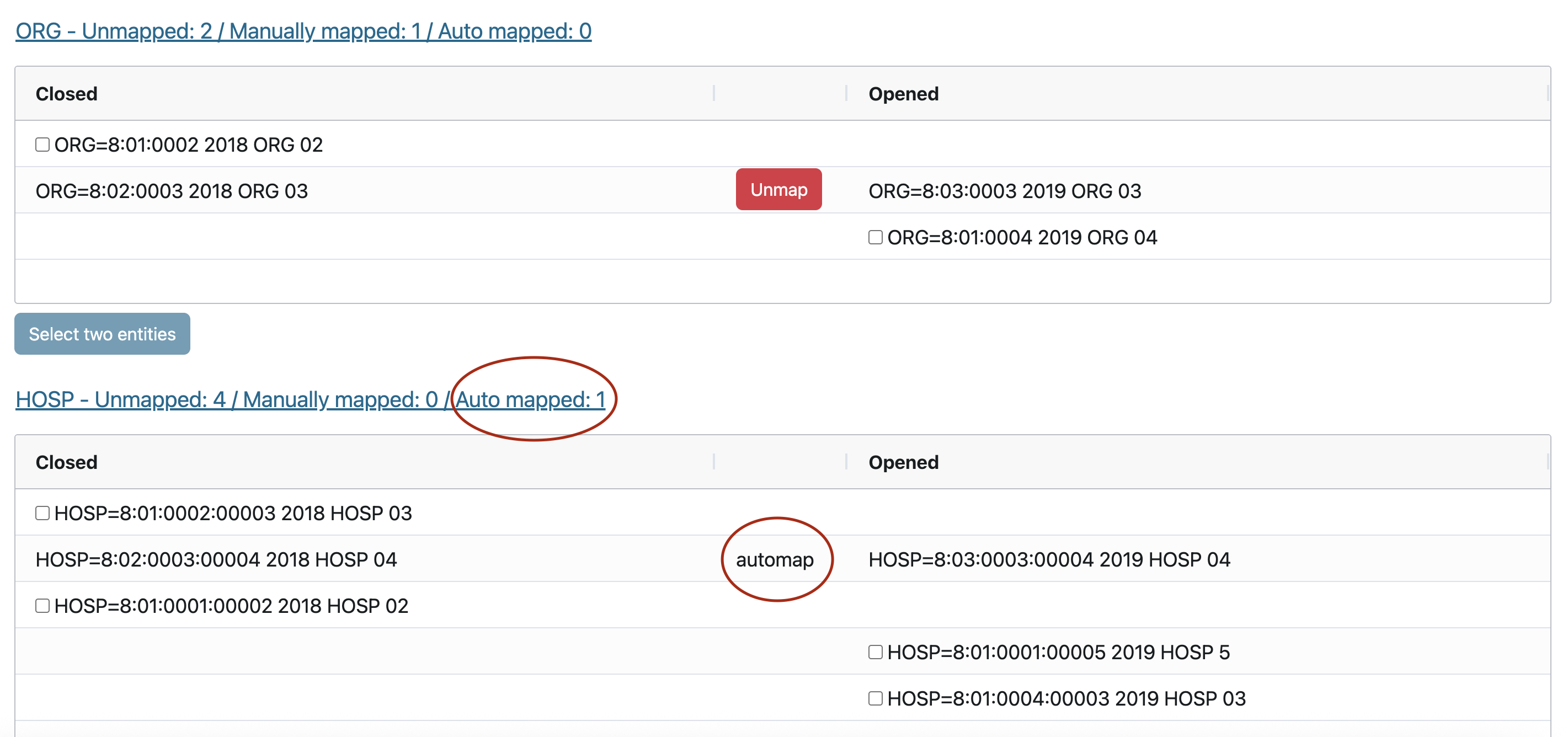Click the Closed column header in HOSP table
The image size is (1568, 737).
click(66, 462)
